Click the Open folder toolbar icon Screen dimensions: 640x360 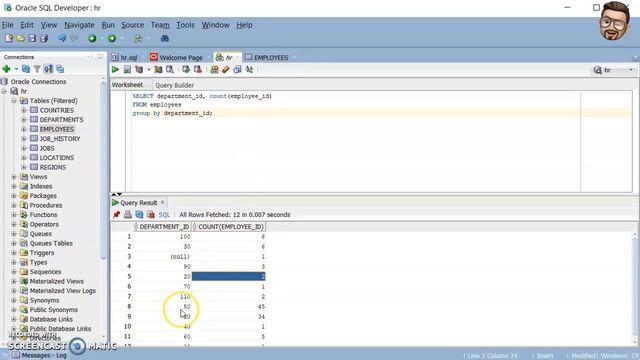click(x=20, y=38)
